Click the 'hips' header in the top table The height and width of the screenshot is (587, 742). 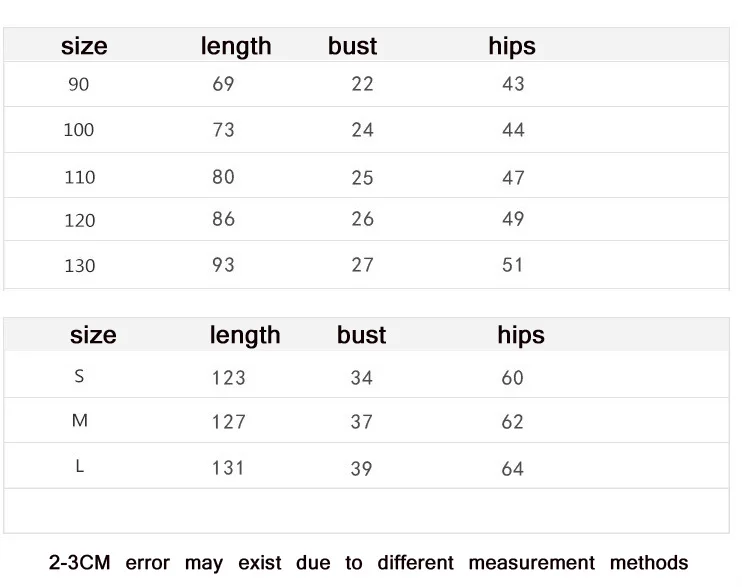(x=512, y=46)
